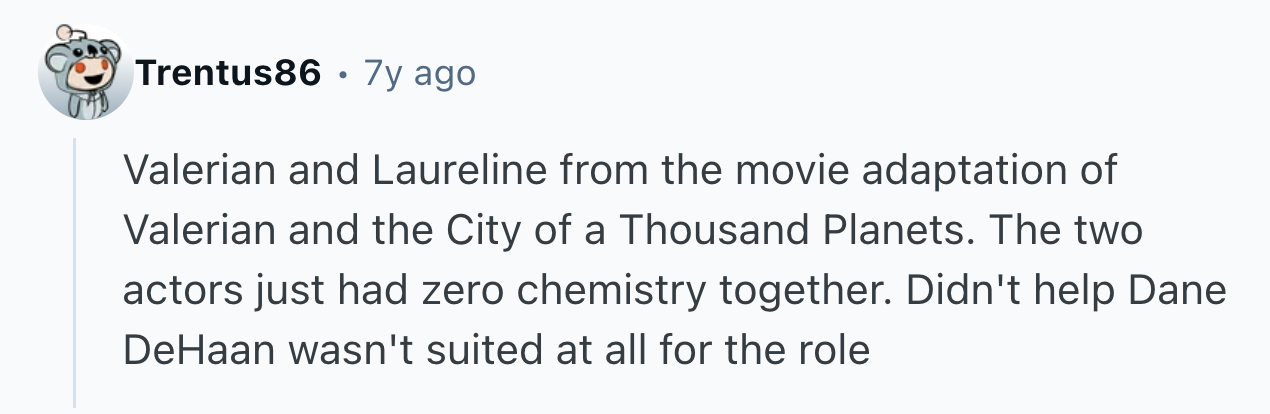This screenshot has width=1270, height=414.
Task: Click the words "The two" ending the second line
Action: tap(1084, 231)
